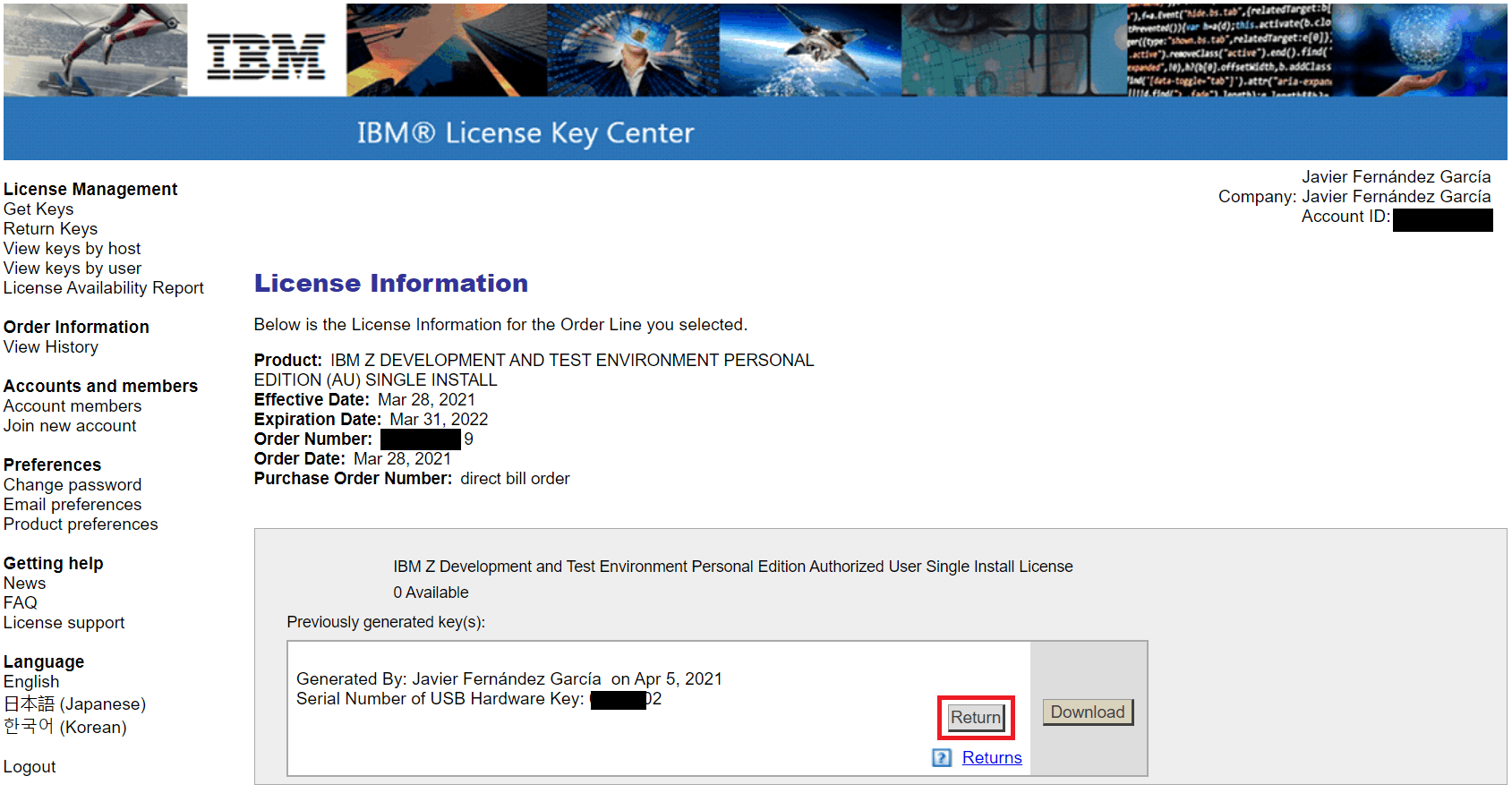1512x793 pixels.
Task: Open Product preferences
Action: point(81,524)
